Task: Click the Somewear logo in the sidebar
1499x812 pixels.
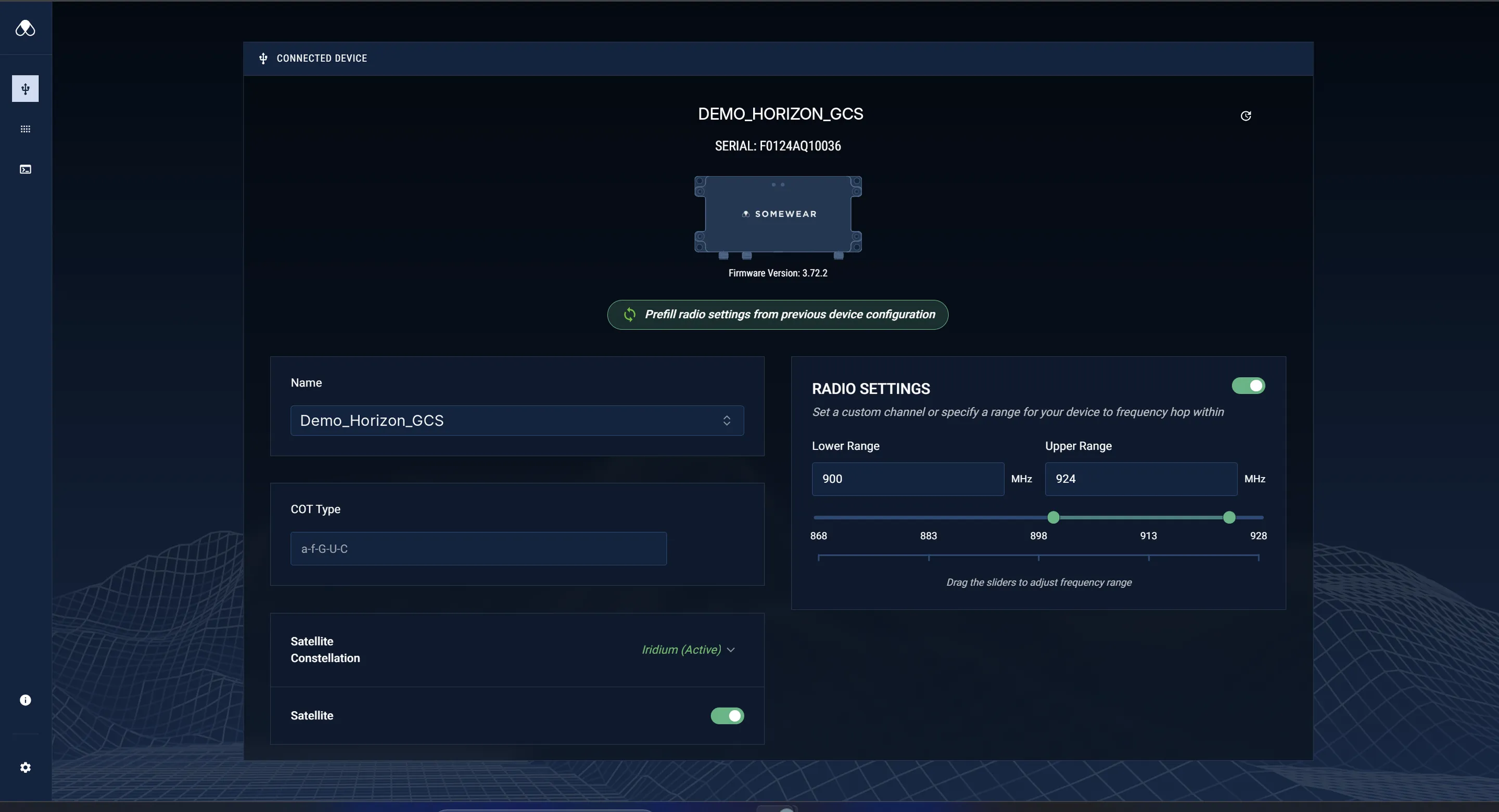Action: (x=25, y=28)
